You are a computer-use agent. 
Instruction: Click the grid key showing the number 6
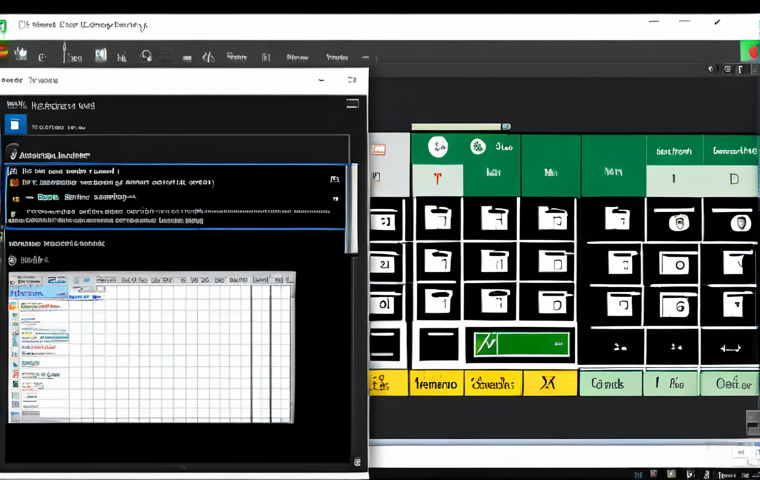coord(675,306)
